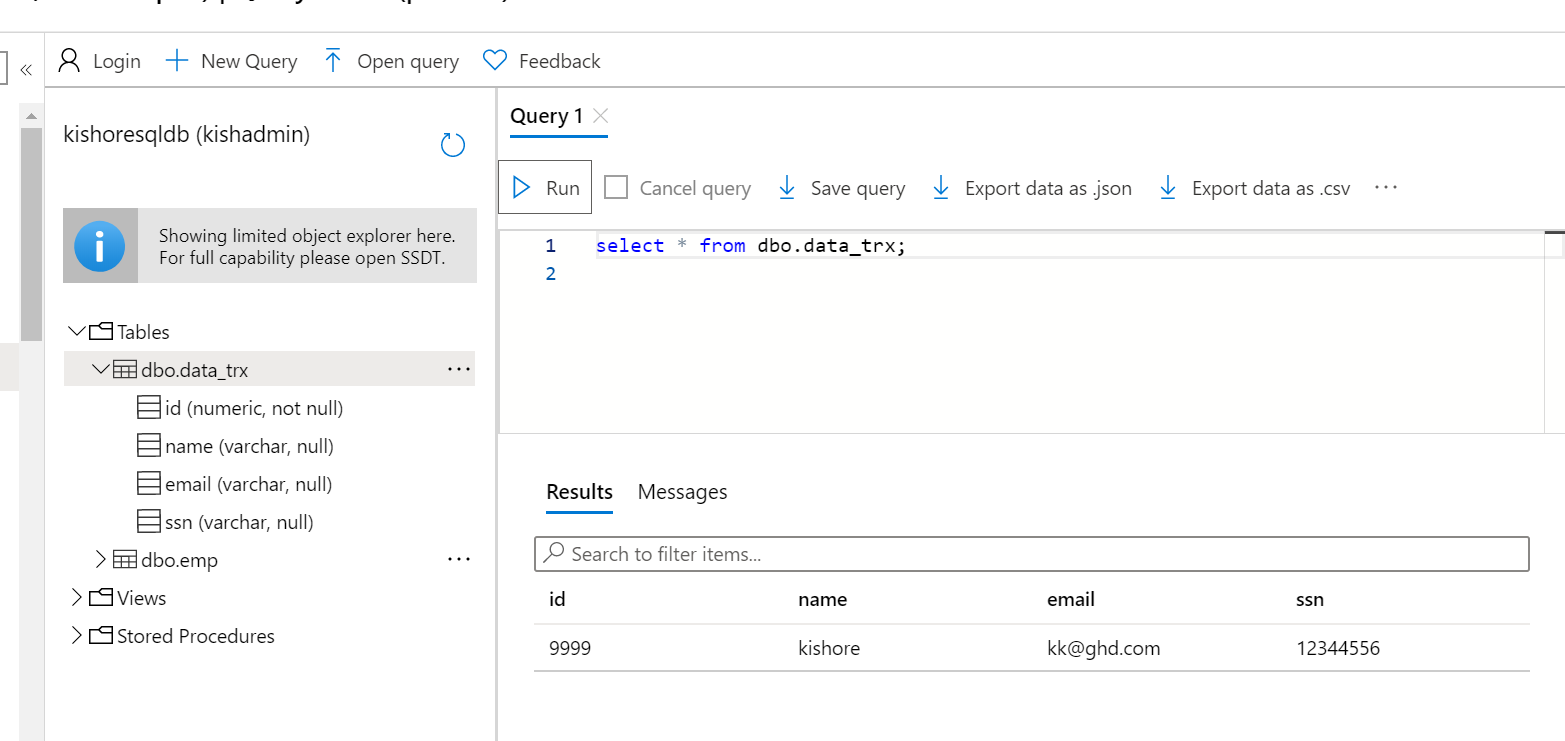Screen dimensions: 1565x741
Task: Click the Export data as .csv icon
Action: pos(1168,188)
